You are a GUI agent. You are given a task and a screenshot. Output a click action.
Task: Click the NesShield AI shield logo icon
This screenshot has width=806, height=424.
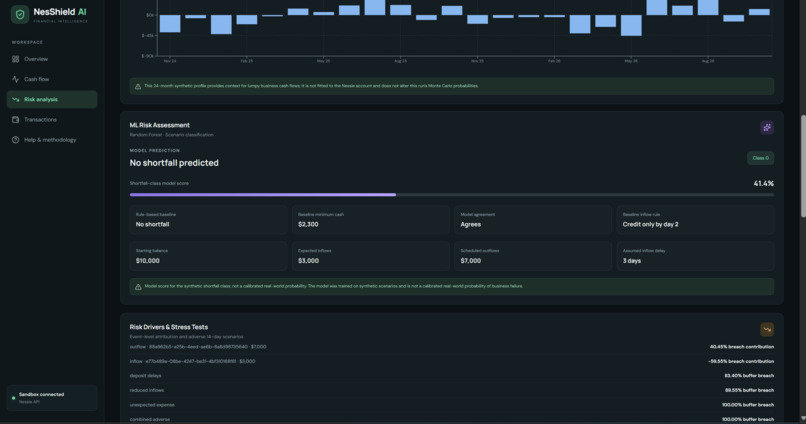tap(20, 14)
